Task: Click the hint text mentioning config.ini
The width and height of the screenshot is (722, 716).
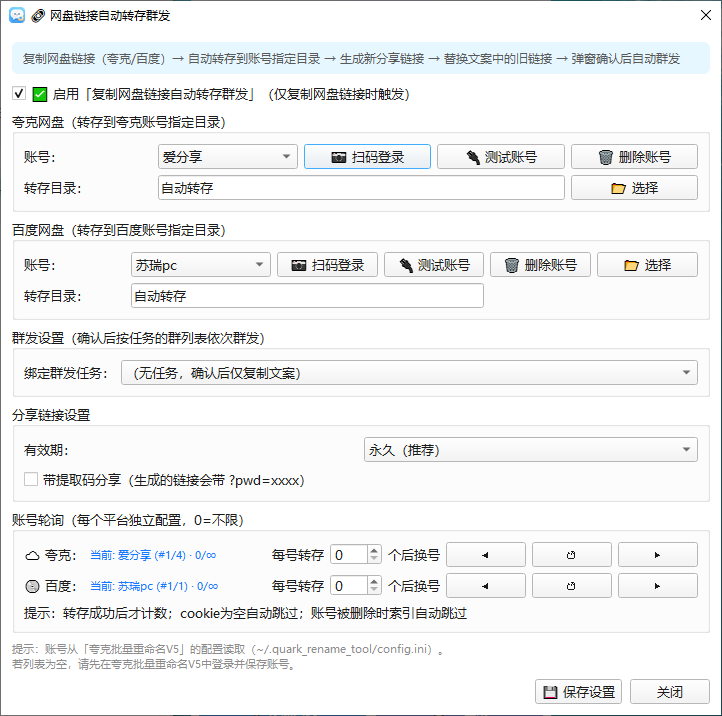Action: coord(228,649)
